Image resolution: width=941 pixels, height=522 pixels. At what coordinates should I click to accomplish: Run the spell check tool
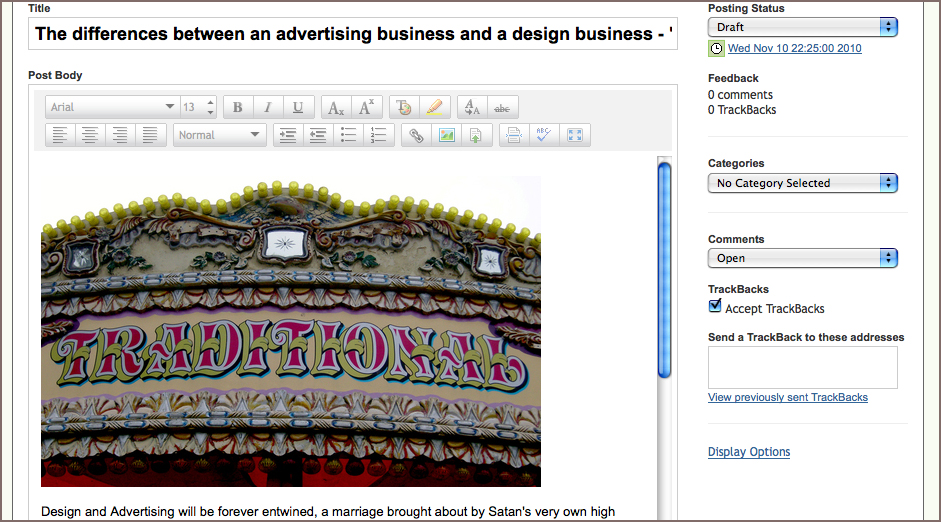(543, 135)
